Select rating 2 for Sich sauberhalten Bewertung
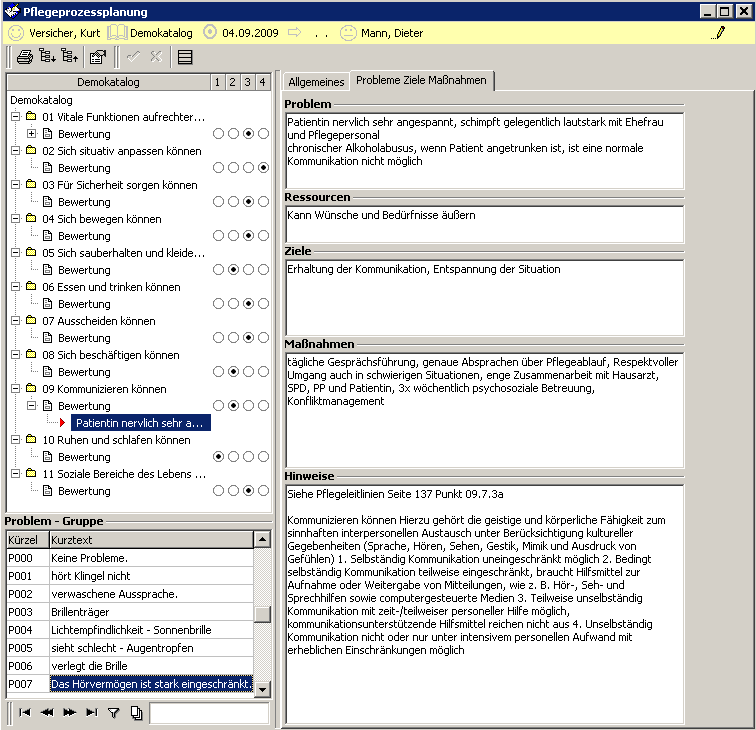 (233, 270)
